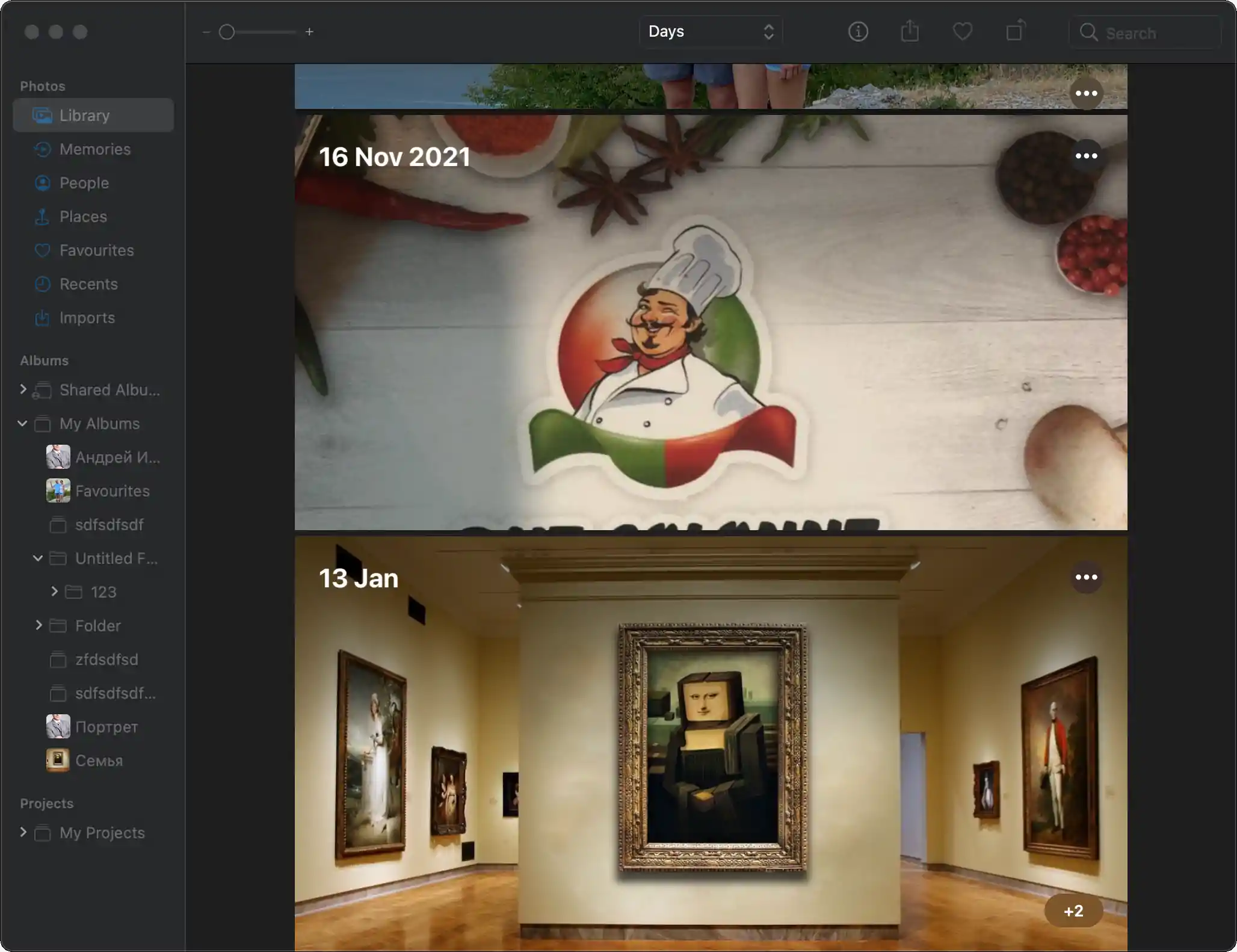The height and width of the screenshot is (952, 1237).
Task: Click the +2 additional photos button
Action: [1073, 910]
